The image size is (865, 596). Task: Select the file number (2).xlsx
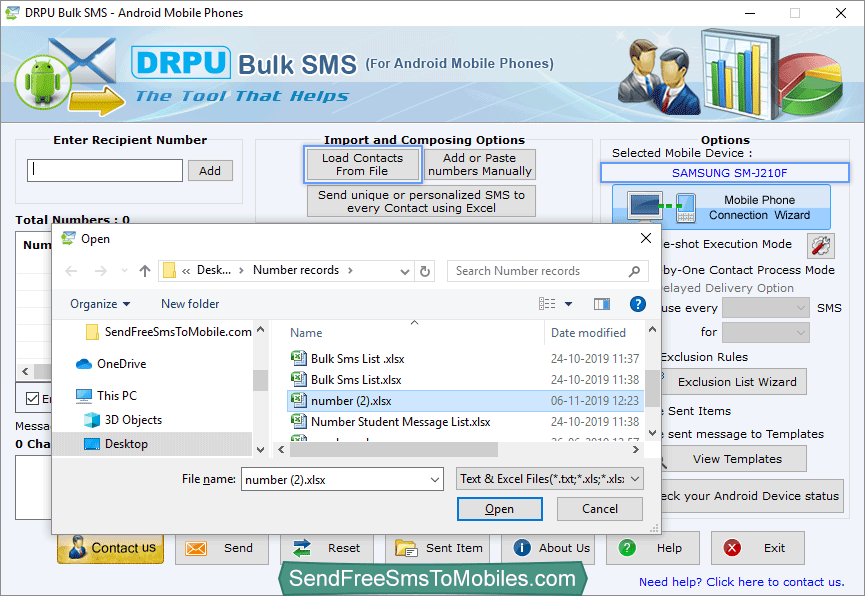click(465, 401)
